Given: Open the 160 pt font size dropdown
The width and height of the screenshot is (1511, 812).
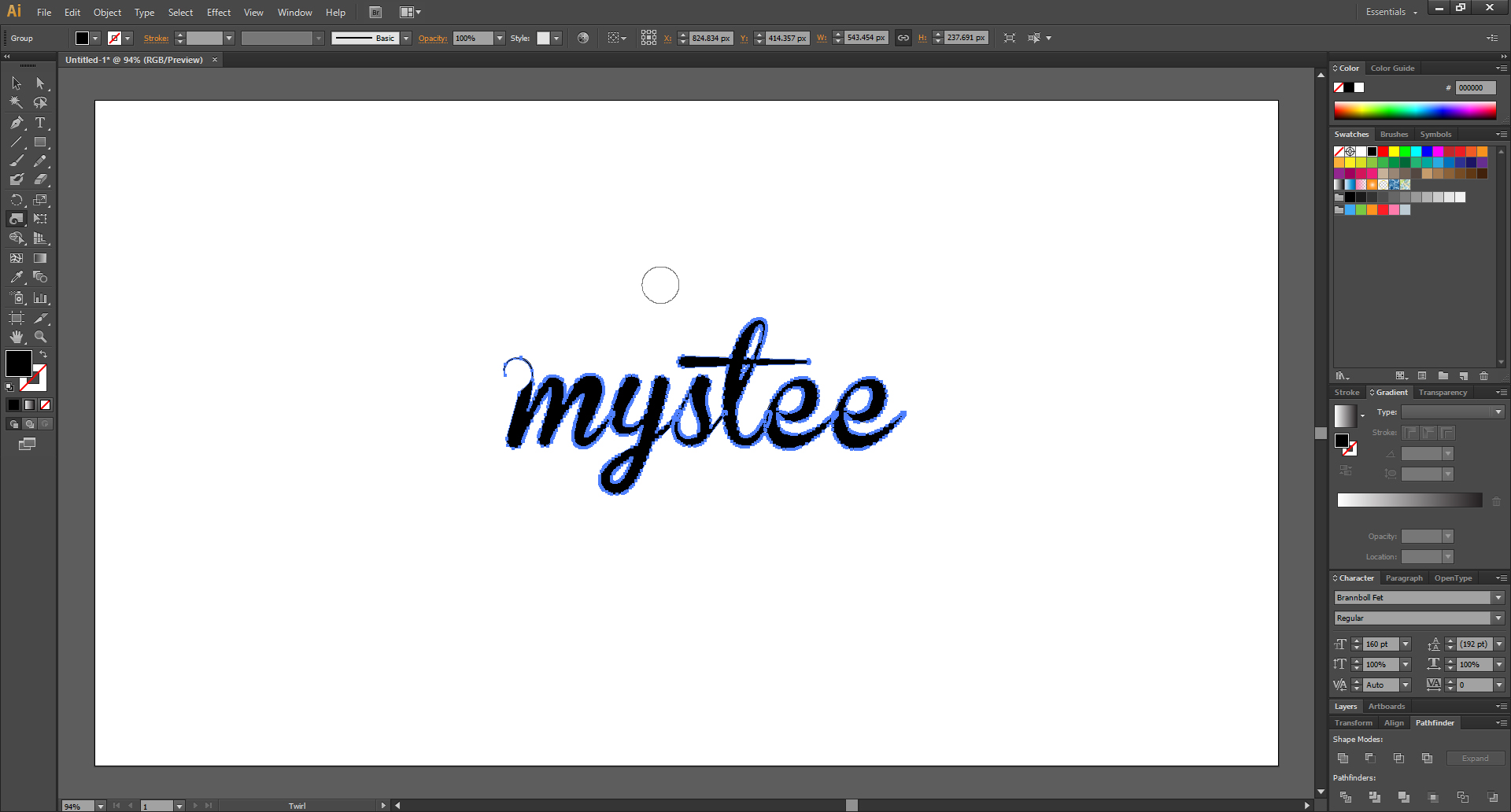Looking at the screenshot, I should tap(1406, 644).
